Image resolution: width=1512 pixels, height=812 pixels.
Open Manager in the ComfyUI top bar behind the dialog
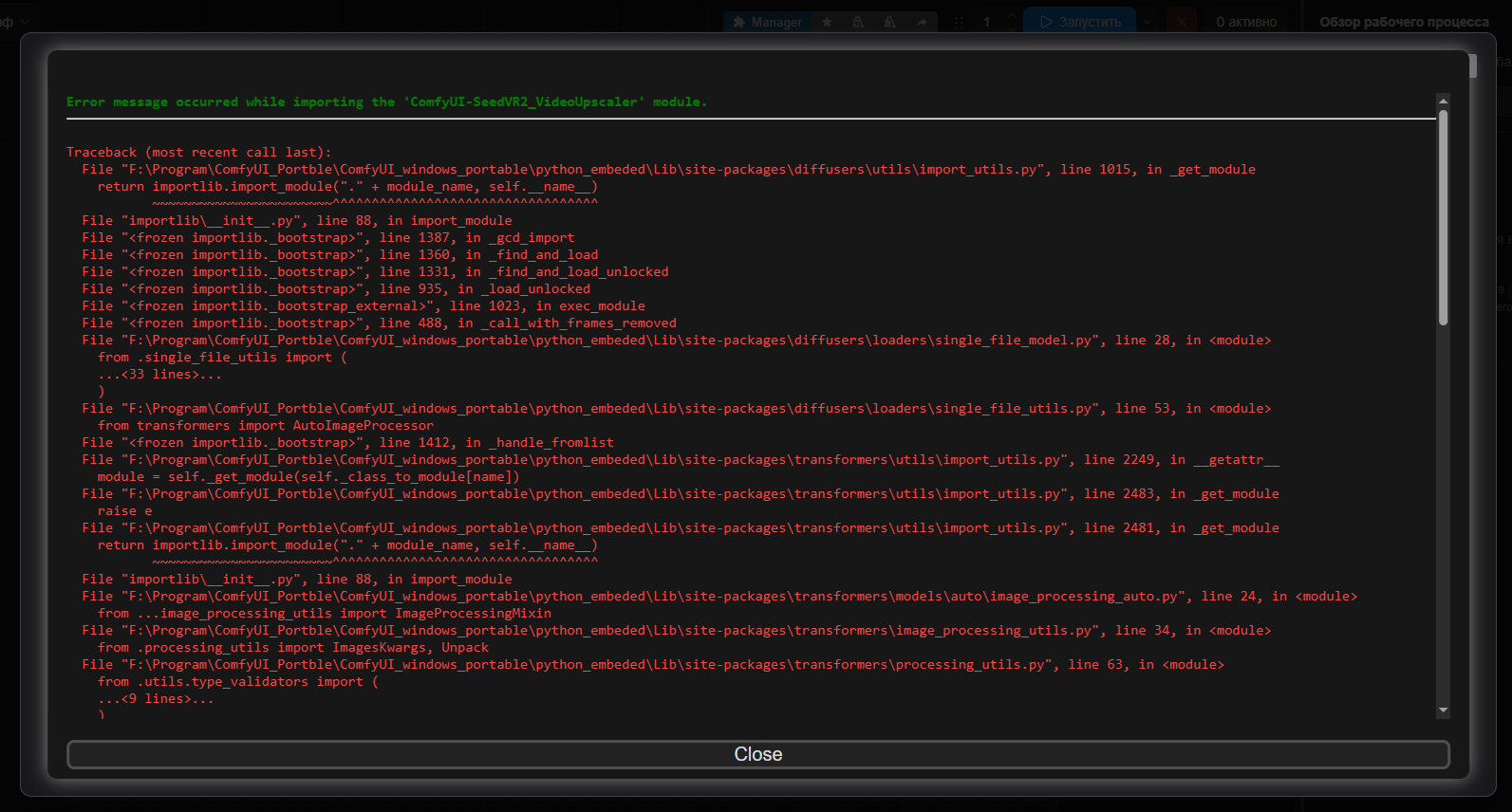[768, 22]
